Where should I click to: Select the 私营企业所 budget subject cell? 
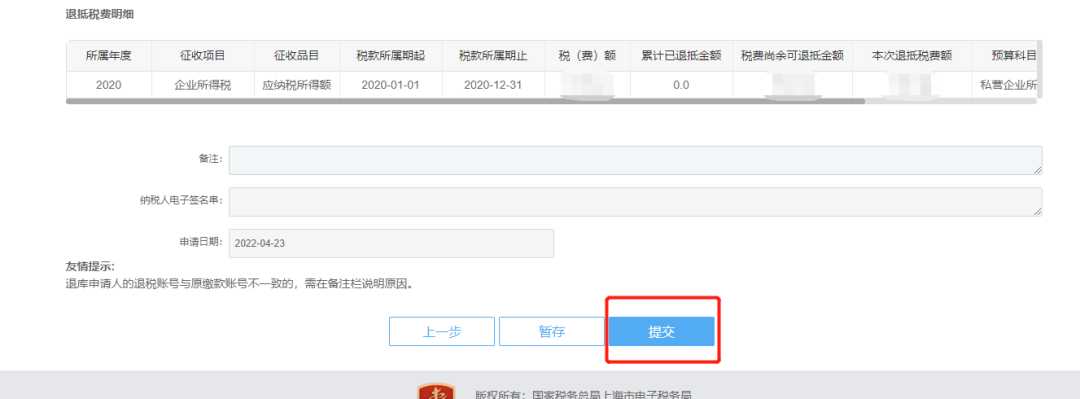[x=1004, y=85]
